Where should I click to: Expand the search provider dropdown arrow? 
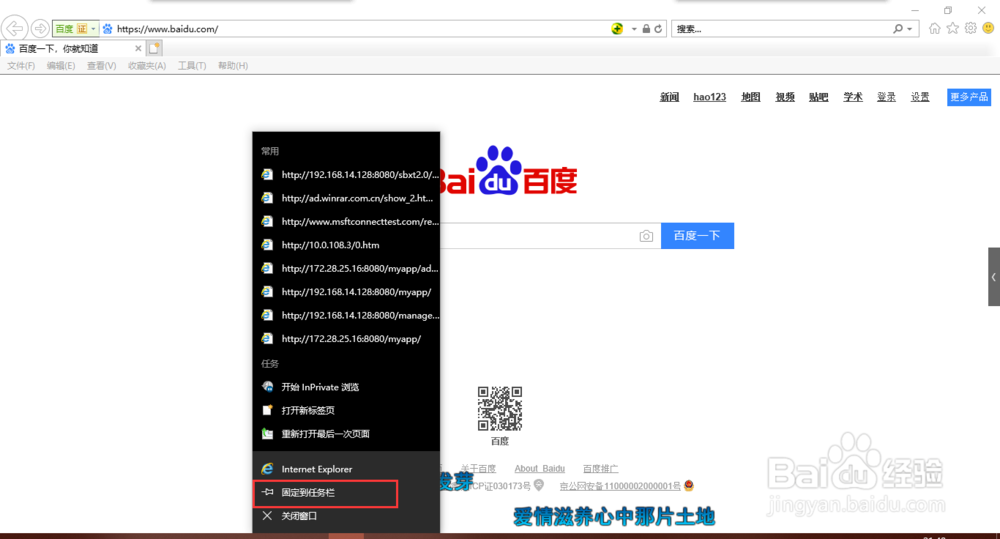click(x=909, y=29)
